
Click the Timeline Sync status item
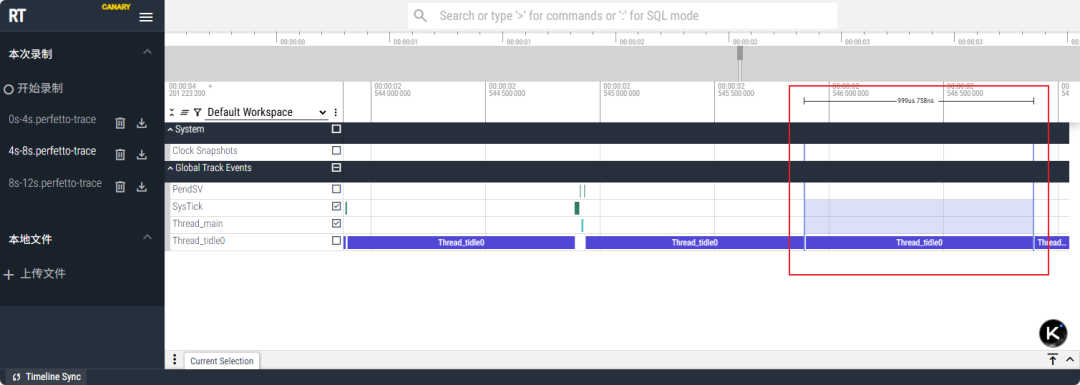46,377
